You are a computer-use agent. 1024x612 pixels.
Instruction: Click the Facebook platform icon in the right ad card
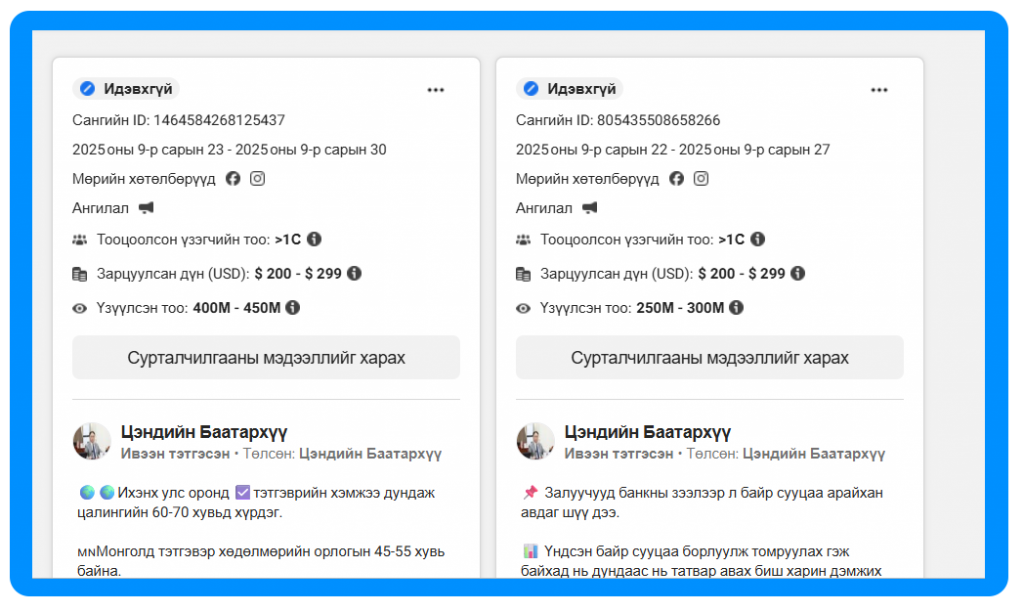[x=677, y=179]
